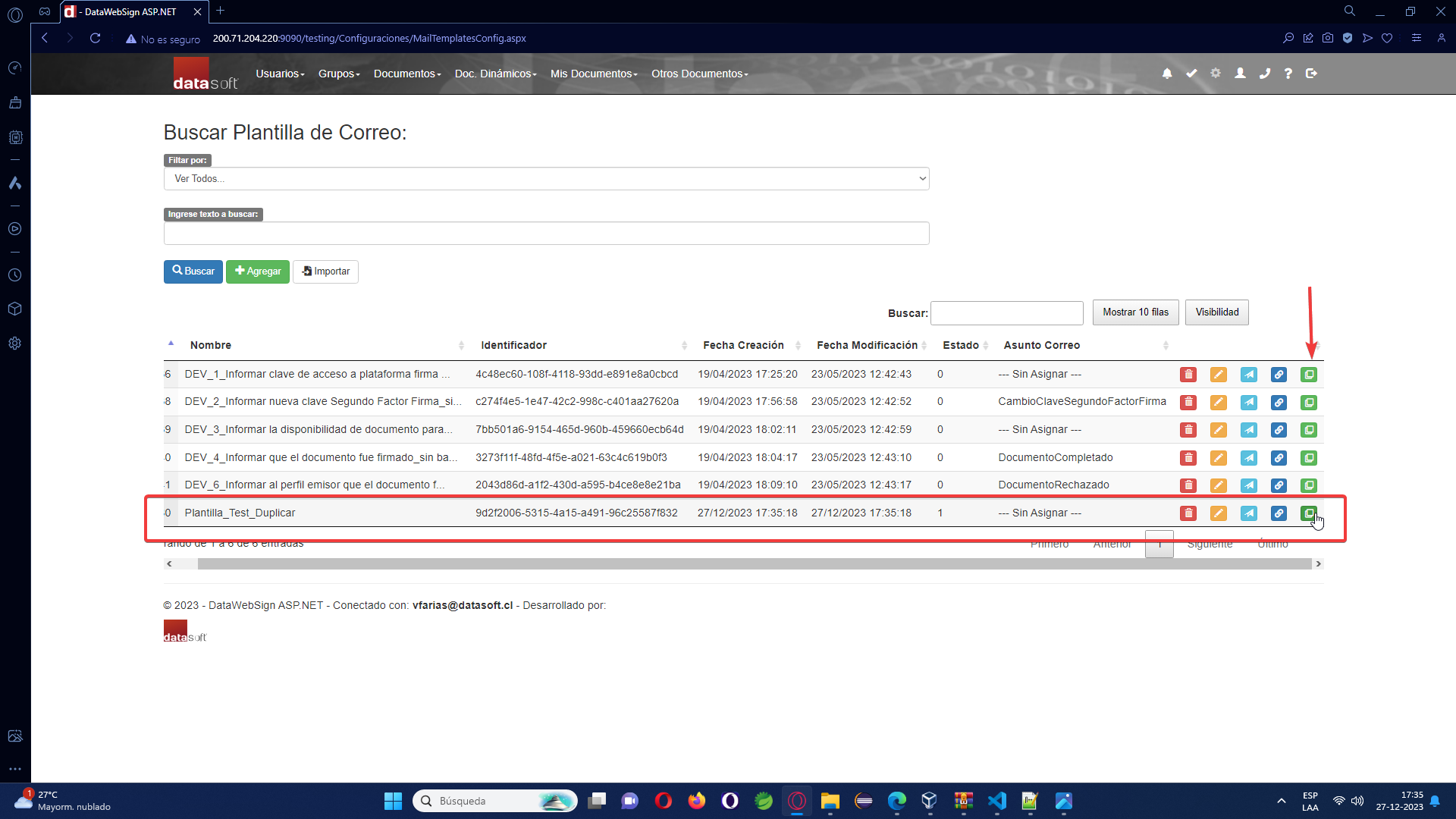Open user profile icon in header

(x=1240, y=74)
